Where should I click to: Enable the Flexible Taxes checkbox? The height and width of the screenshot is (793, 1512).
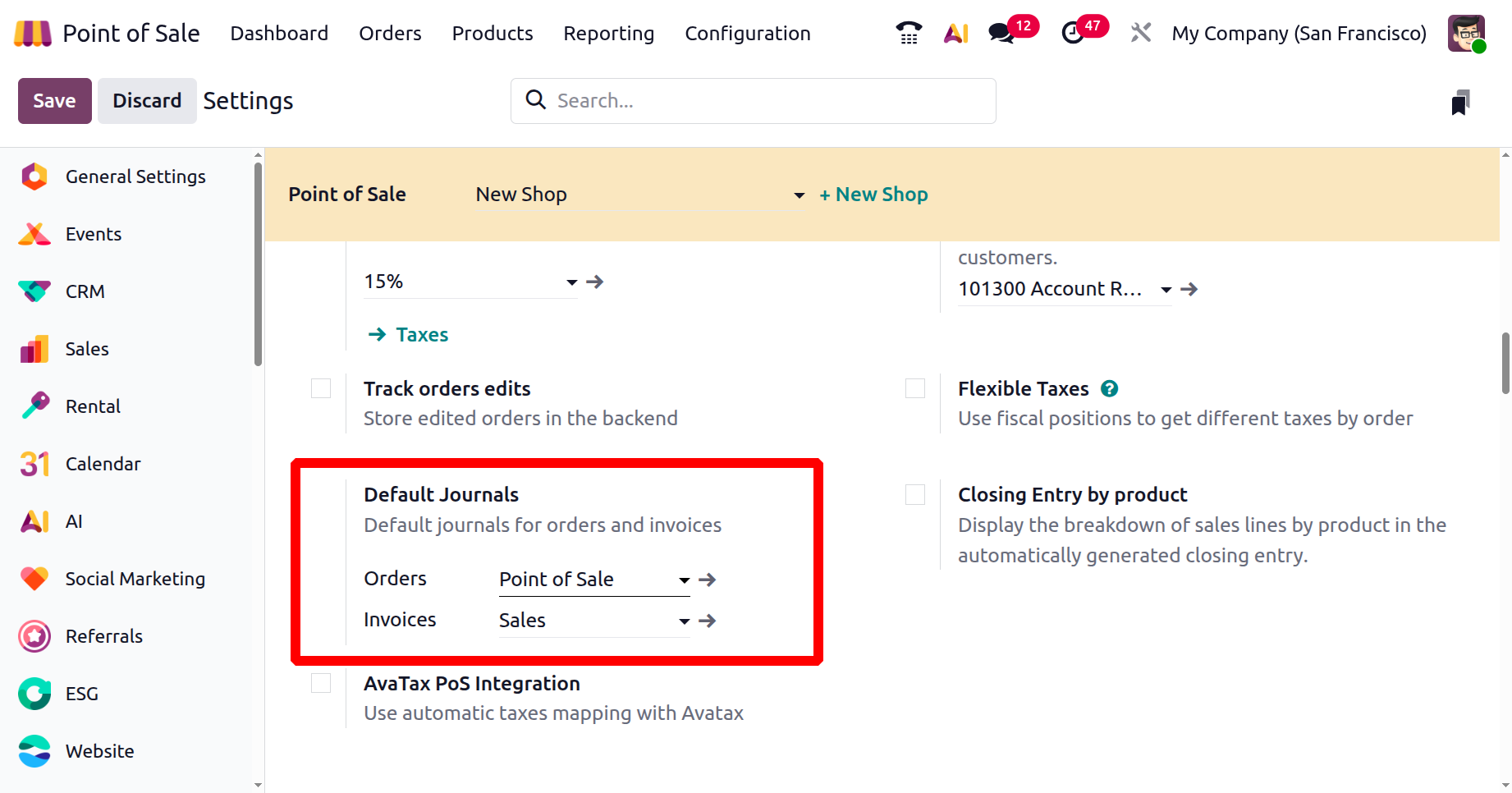click(x=915, y=388)
